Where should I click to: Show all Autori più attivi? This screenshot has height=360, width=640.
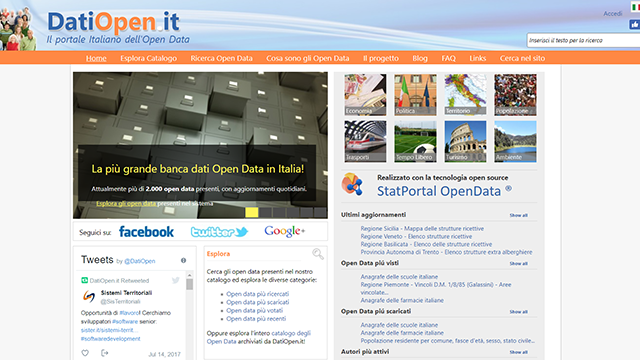[518, 352]
